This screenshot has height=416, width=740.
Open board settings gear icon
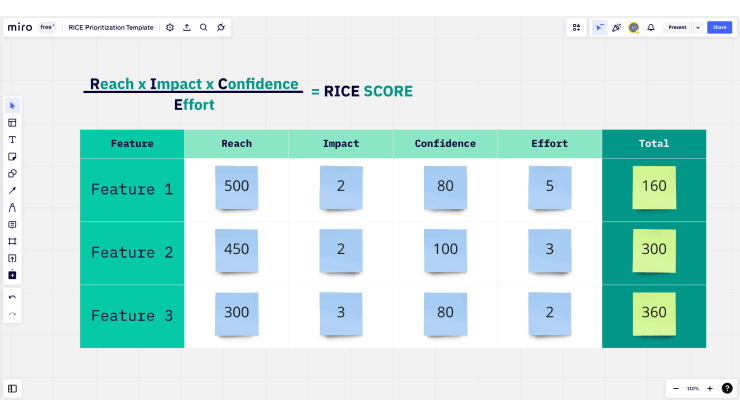tap(169, 27)
